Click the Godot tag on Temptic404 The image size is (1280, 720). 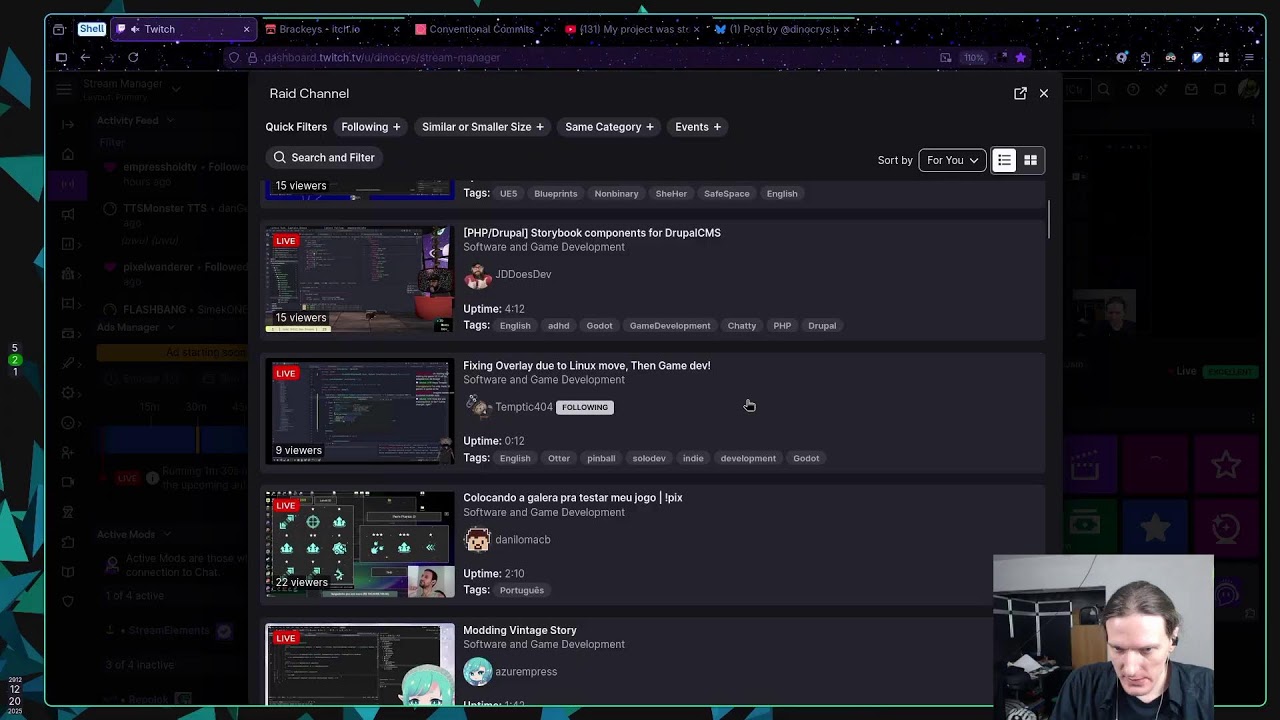pos(806,458)
